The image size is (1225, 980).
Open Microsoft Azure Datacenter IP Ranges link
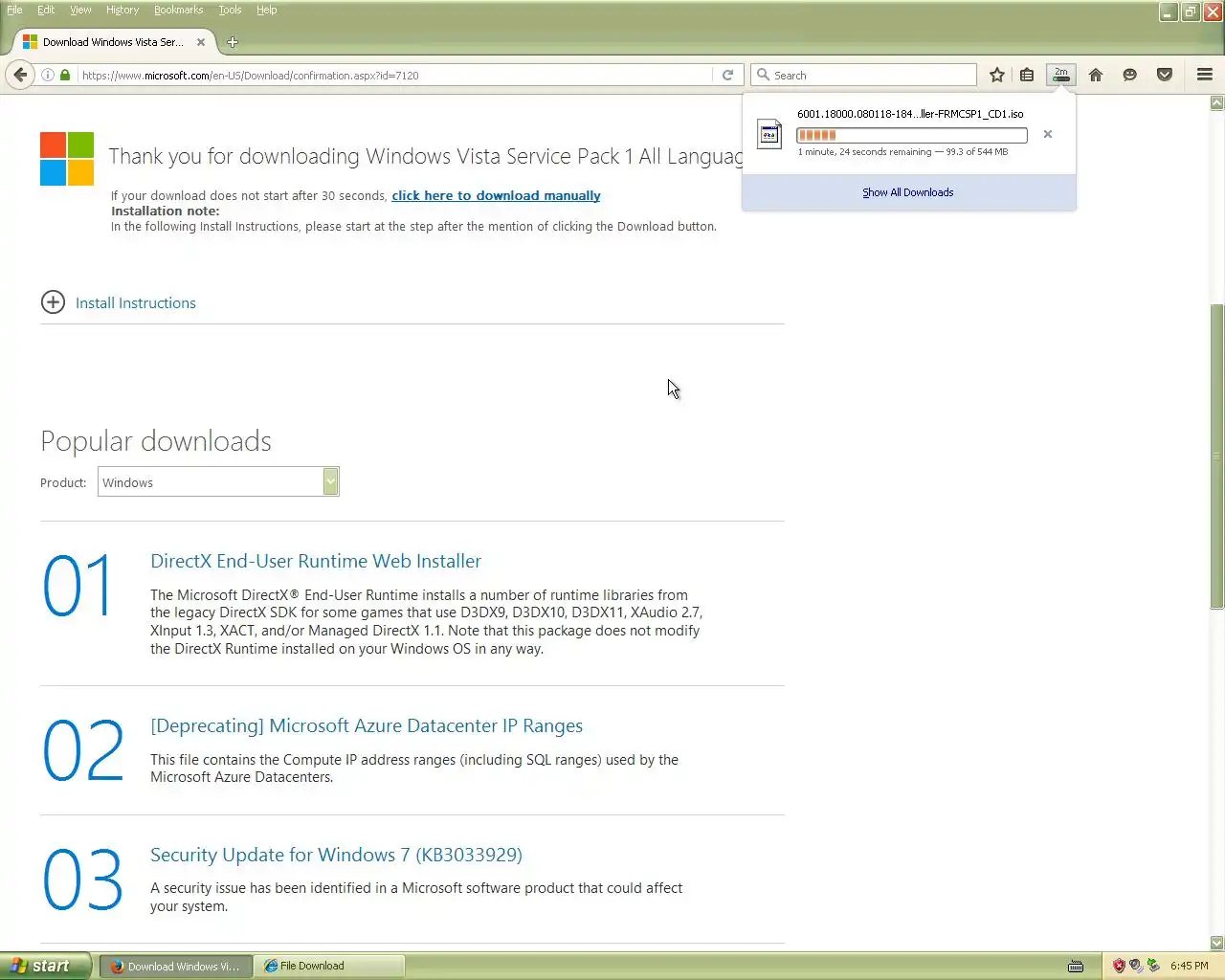[x=367, y=725]
